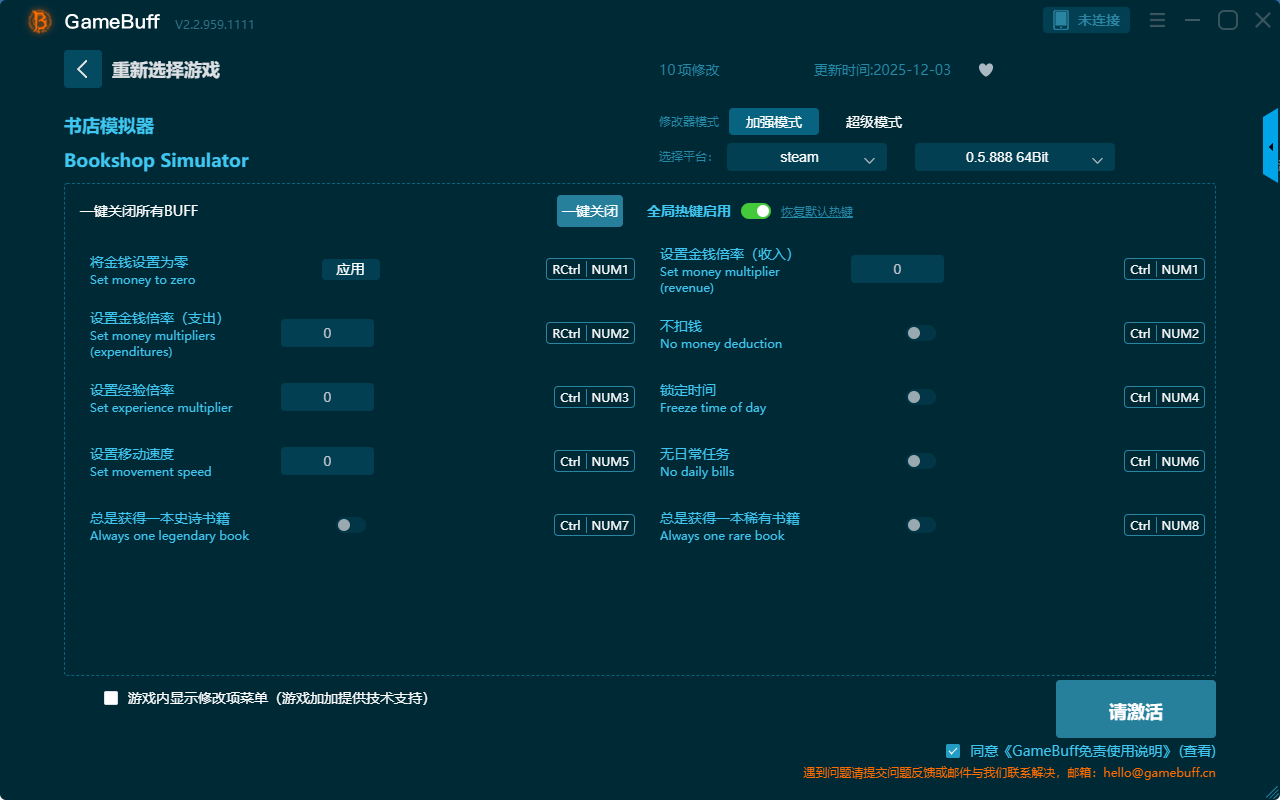Click the back arrow to reselect game
This screenshot has height=800, width=1280.
click(x=83, y=69)
